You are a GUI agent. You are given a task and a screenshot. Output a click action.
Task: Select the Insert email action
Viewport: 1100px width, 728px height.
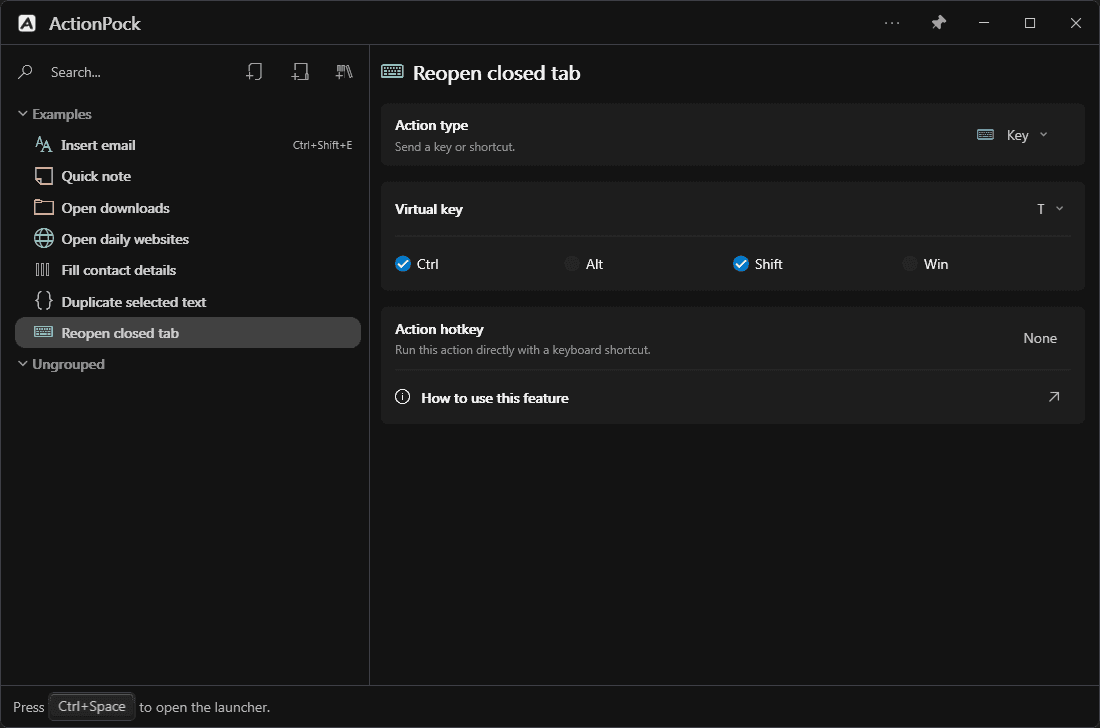click(x=188, y=145)
